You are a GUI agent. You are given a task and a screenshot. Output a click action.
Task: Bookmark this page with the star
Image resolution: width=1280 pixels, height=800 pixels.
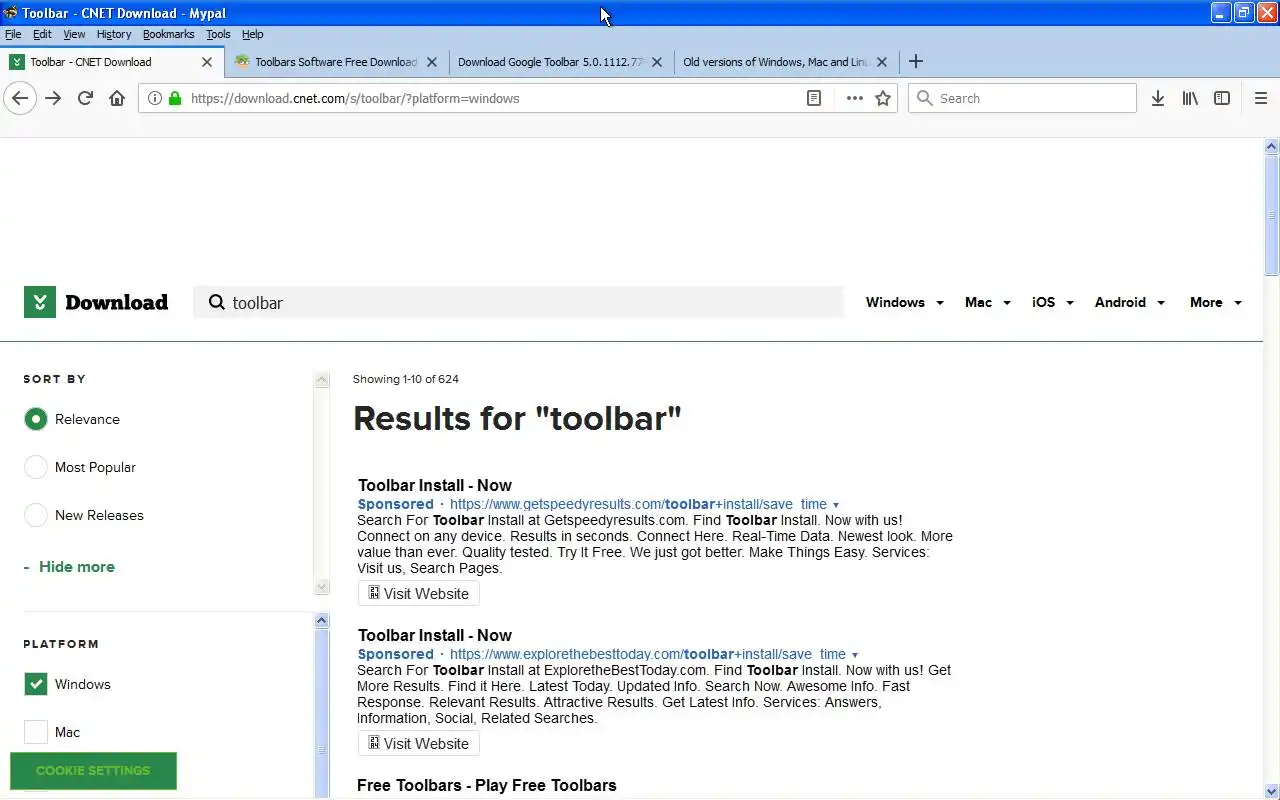883,98
